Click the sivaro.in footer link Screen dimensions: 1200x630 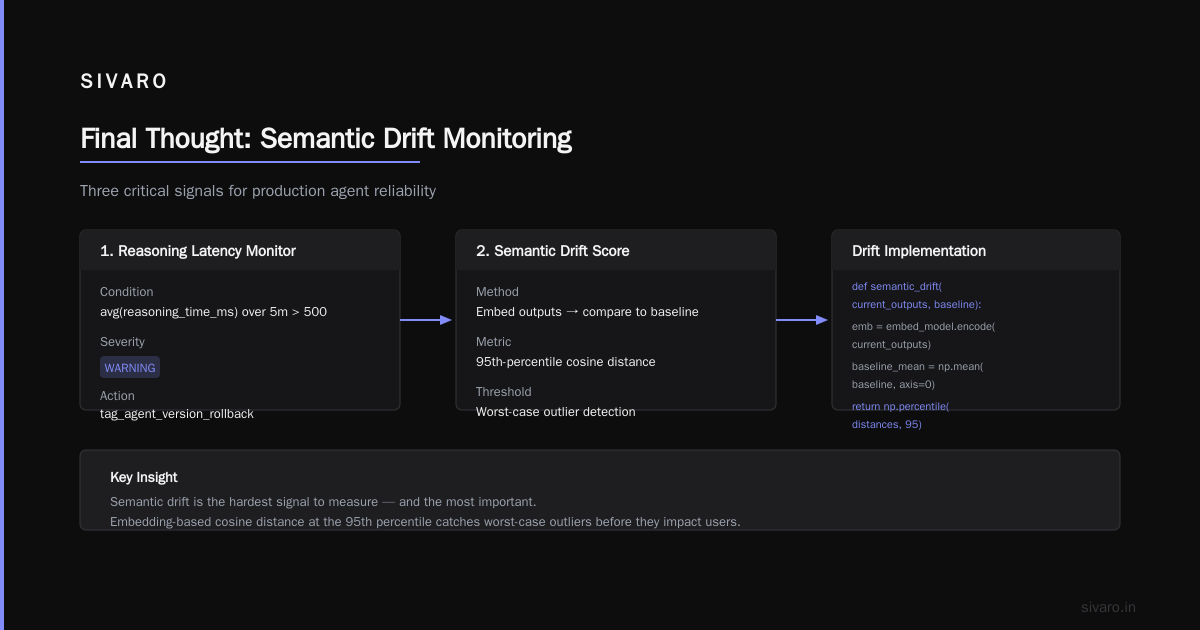pos(1108,607)
